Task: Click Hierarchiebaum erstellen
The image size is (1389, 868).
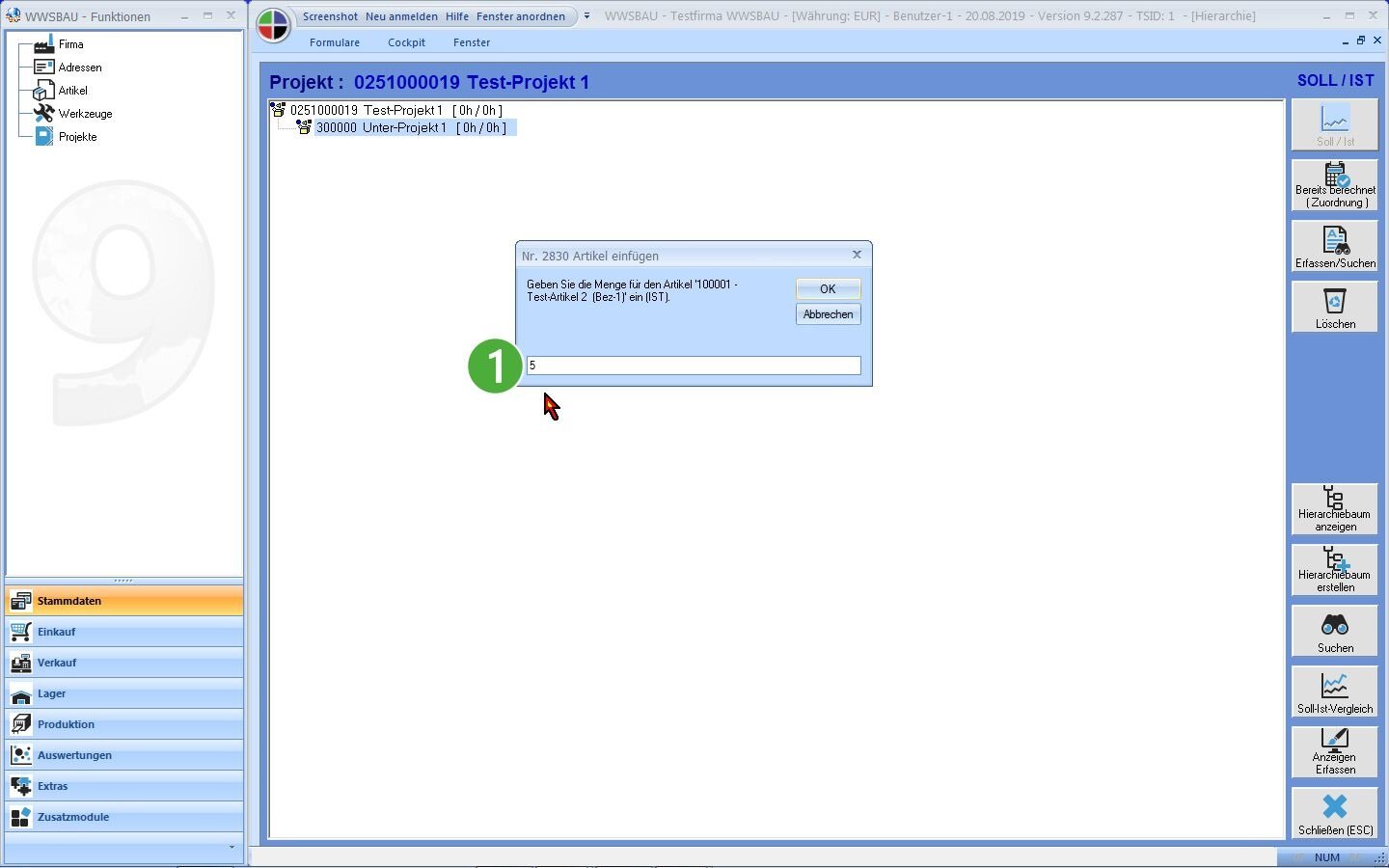Action: [x=1335, y=570]
